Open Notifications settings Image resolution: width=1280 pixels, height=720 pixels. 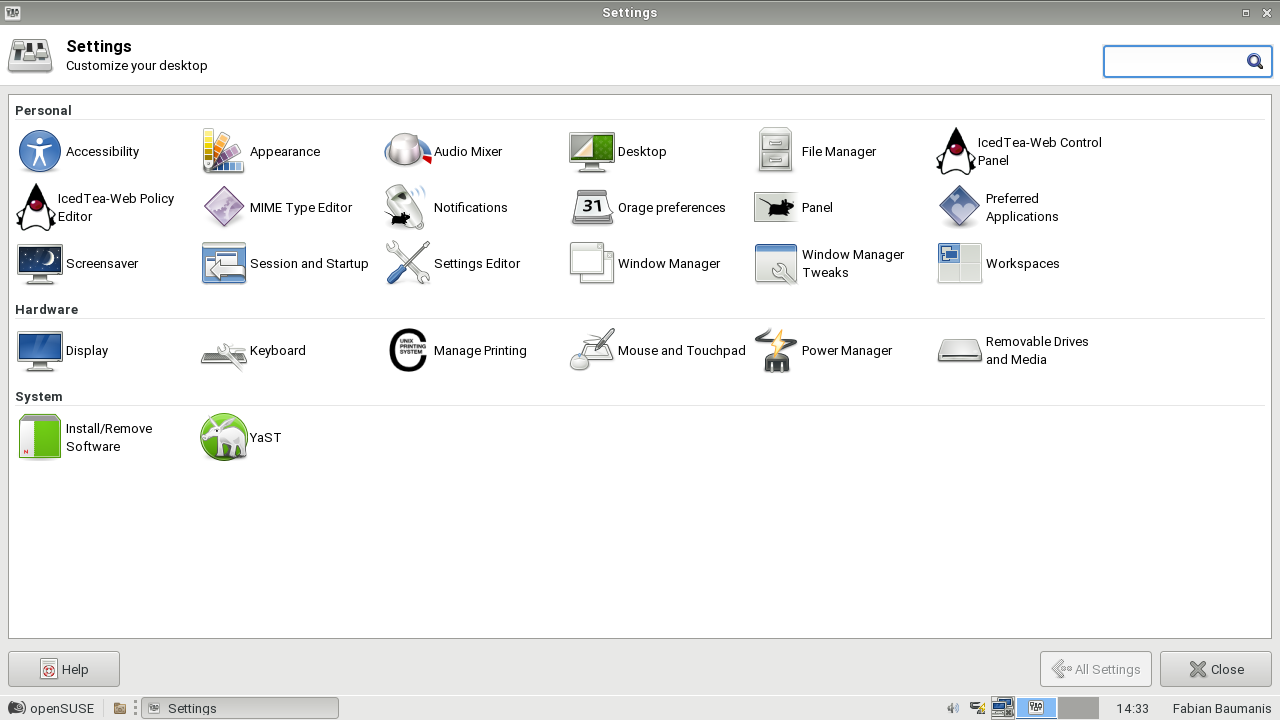408,208
